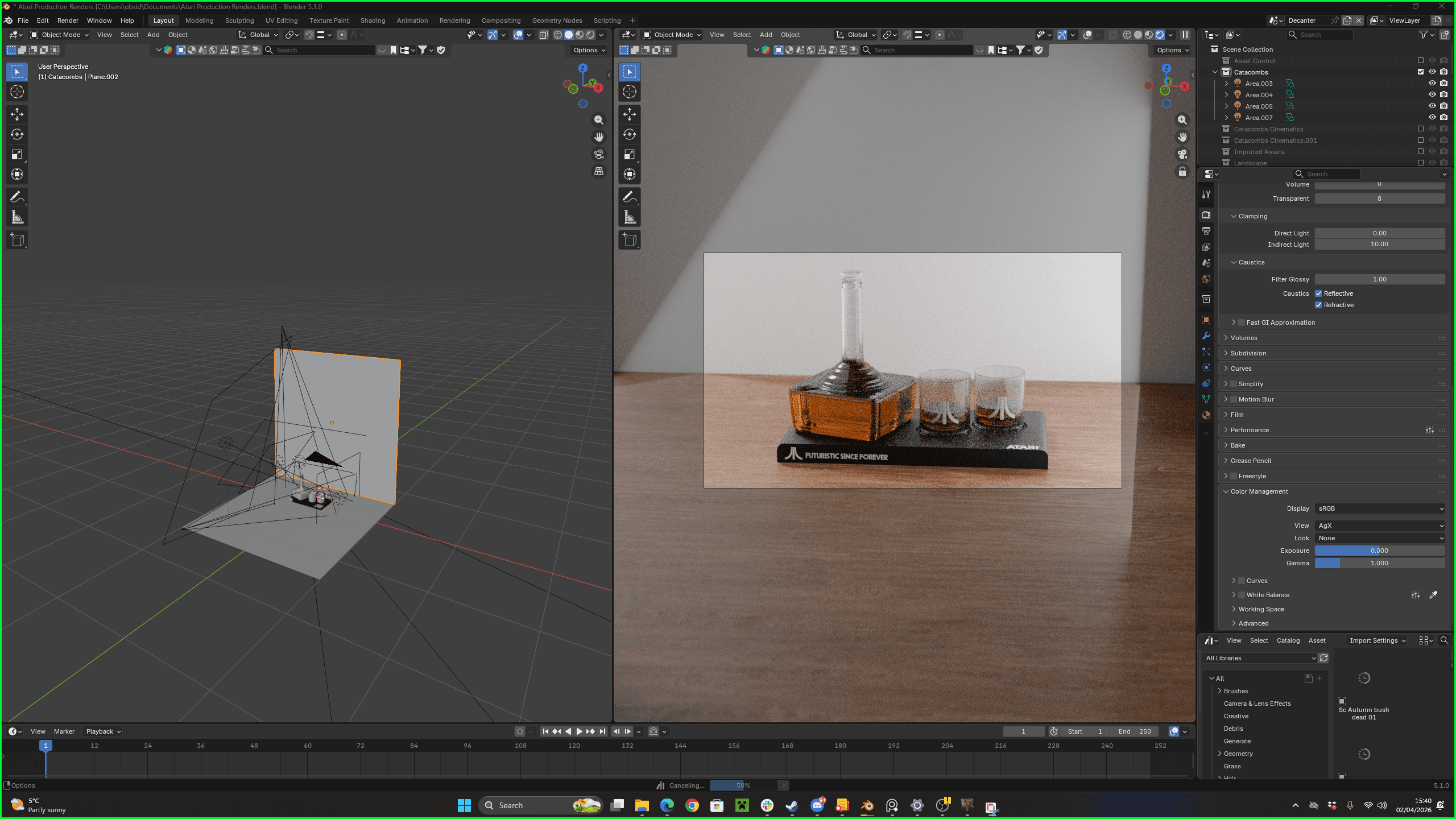Image resolution: width=1456 pixels, height=819 pixels.
Task: Expand Area.004 in the outliner
Action: tap(1226, 95)
